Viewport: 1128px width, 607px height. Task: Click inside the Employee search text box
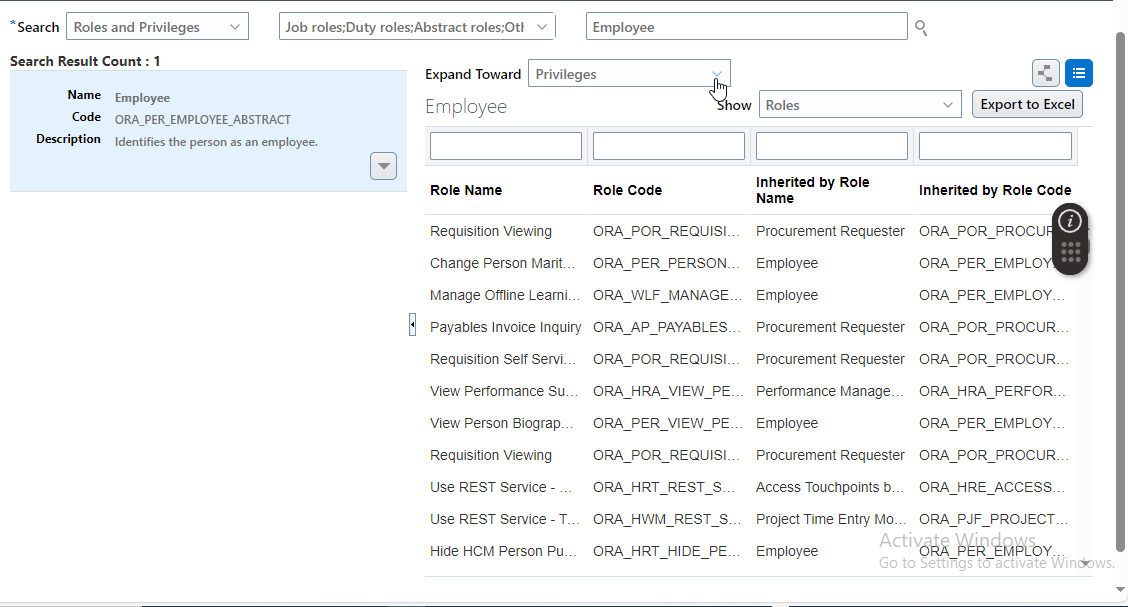pos(746,26)
